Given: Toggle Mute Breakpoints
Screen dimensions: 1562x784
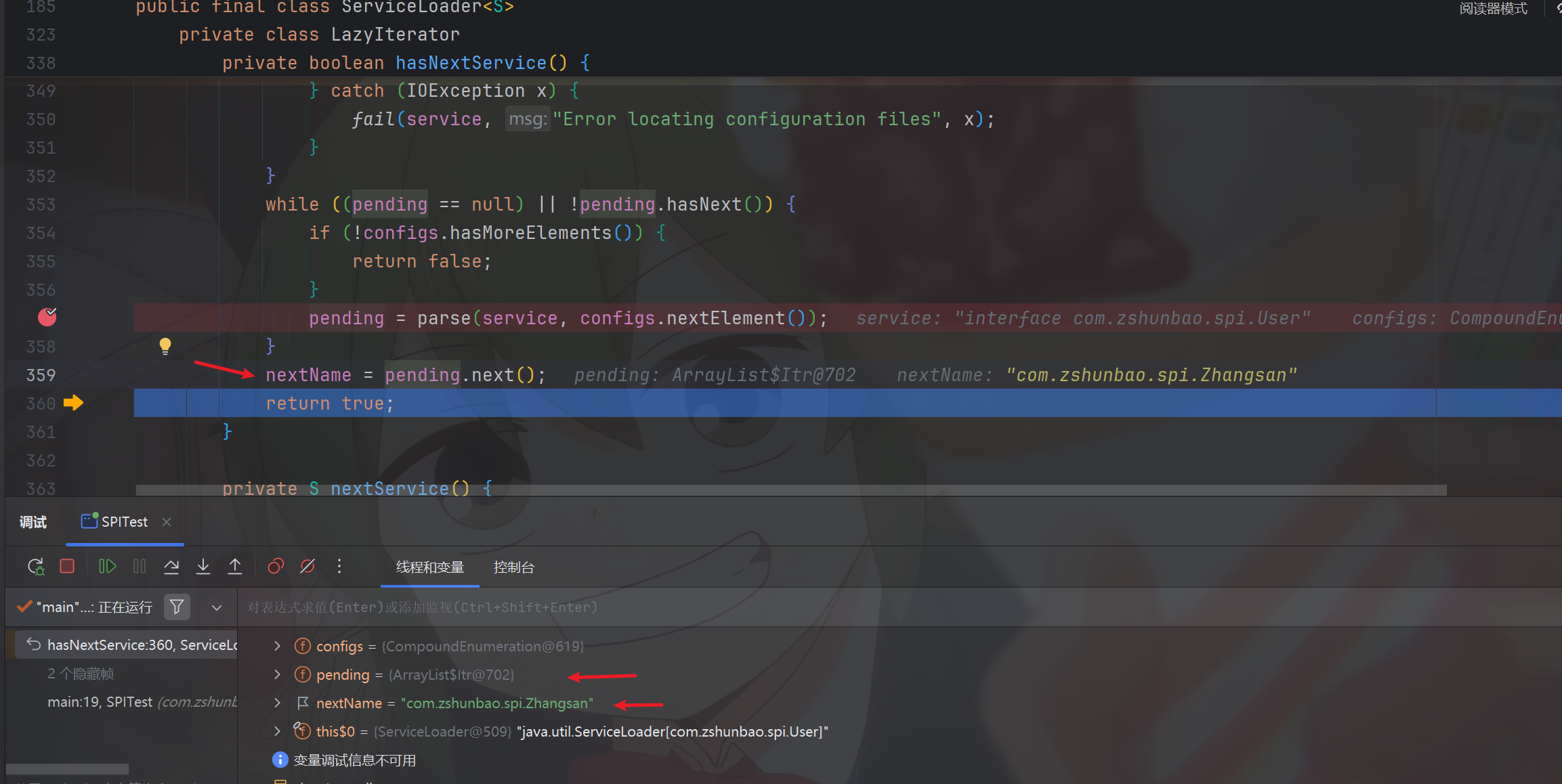Looking at the screenshot, I should pos(308,567).
